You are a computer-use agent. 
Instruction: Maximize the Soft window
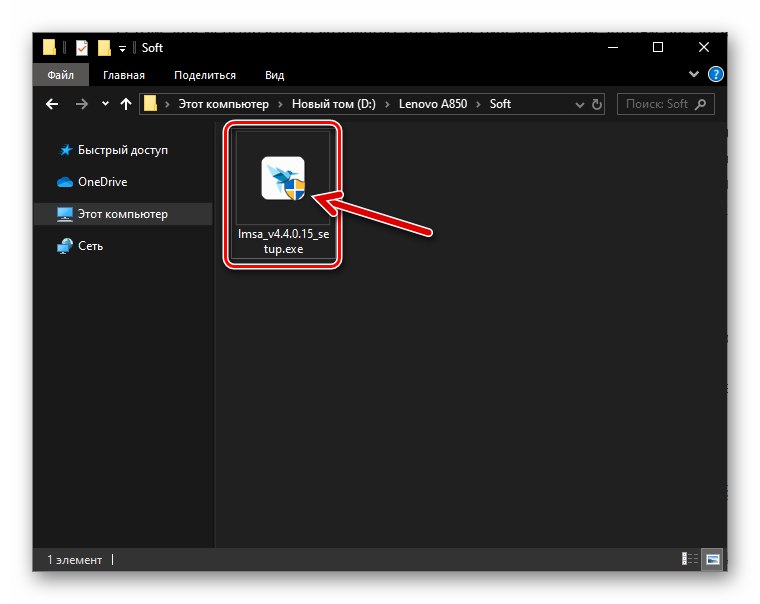658,47
